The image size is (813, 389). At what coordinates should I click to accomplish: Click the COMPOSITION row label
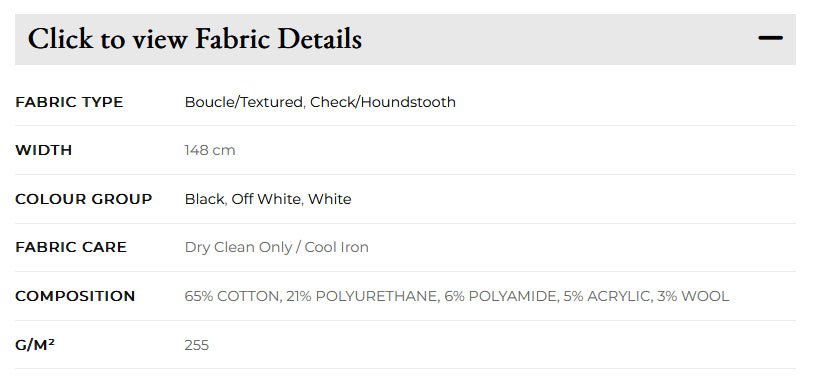point(75,296)
